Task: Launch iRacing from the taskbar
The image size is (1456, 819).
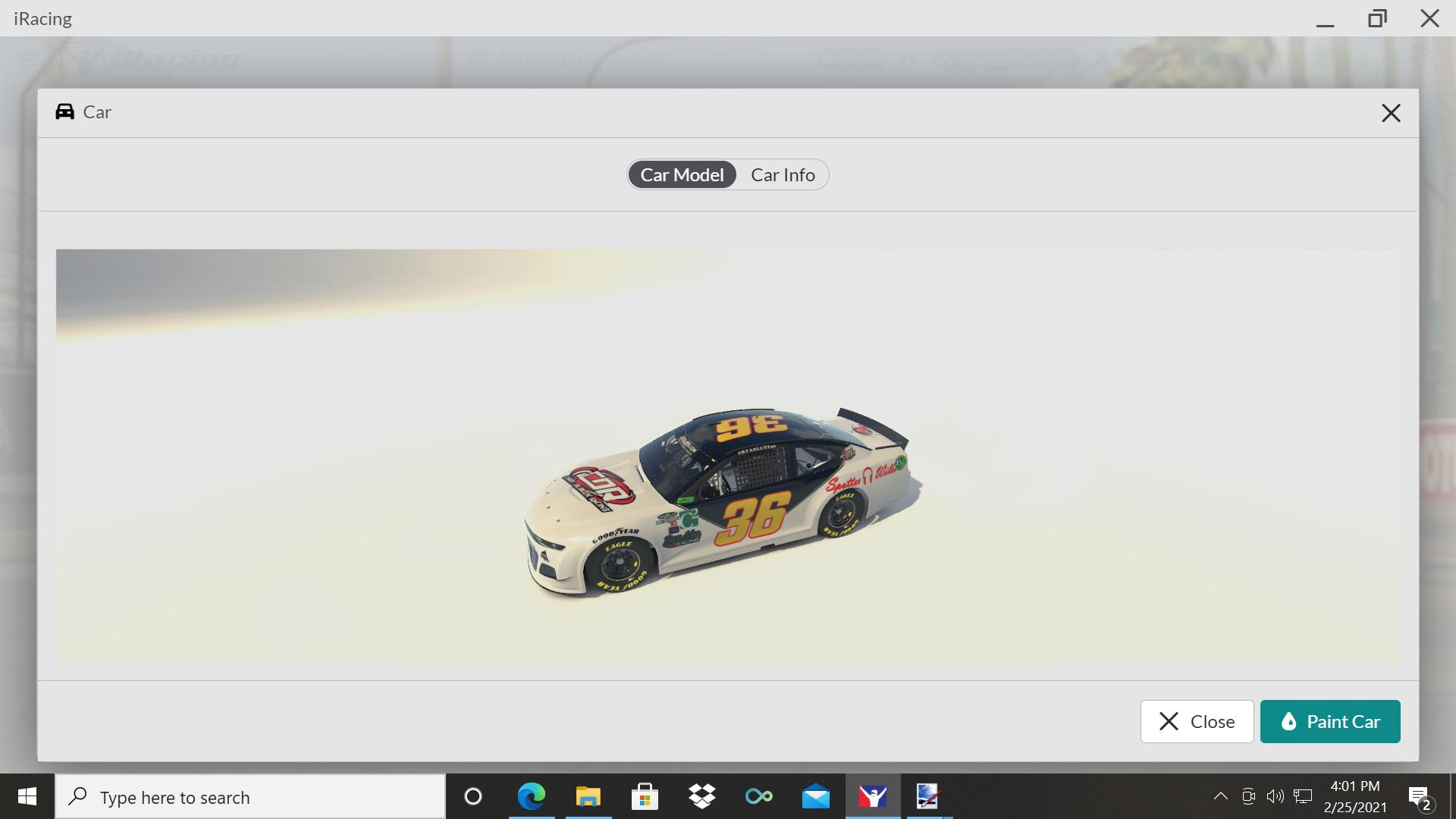Action: click(x=874, y=796)
